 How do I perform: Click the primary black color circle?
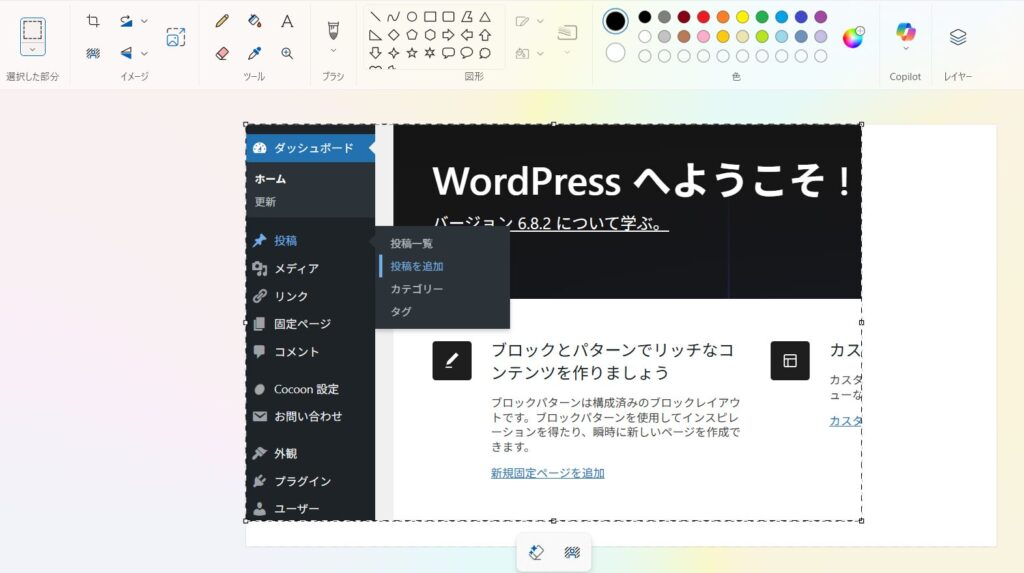tap(615, 21)
